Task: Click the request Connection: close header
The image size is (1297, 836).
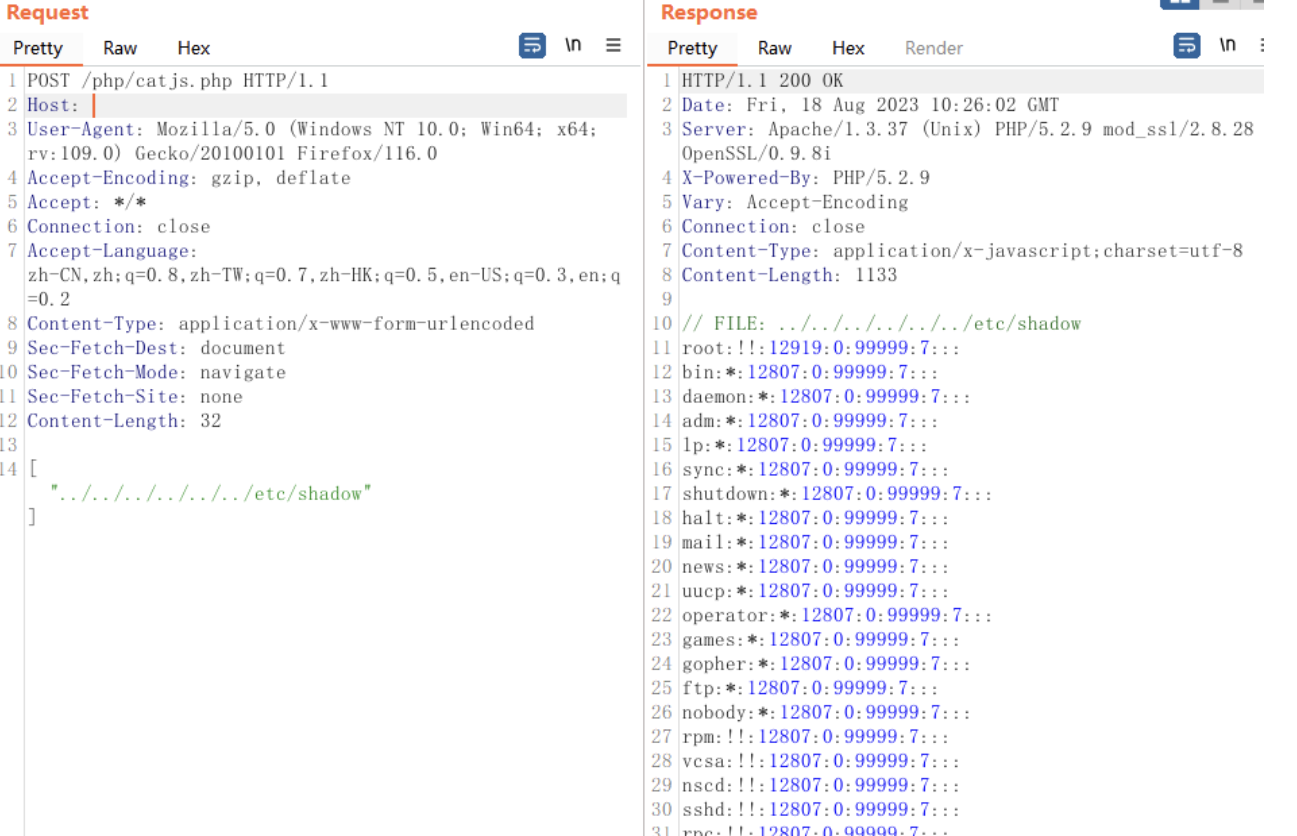Action: pyautogui.click(x=119, y=226)
